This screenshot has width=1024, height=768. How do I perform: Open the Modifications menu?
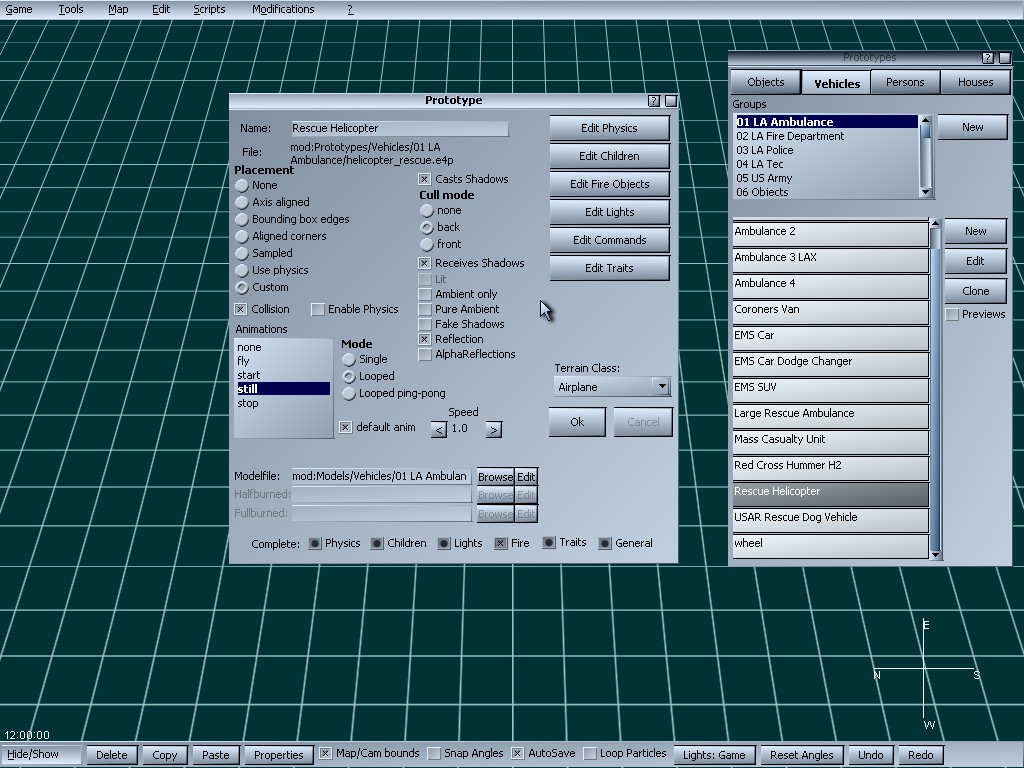283,9
